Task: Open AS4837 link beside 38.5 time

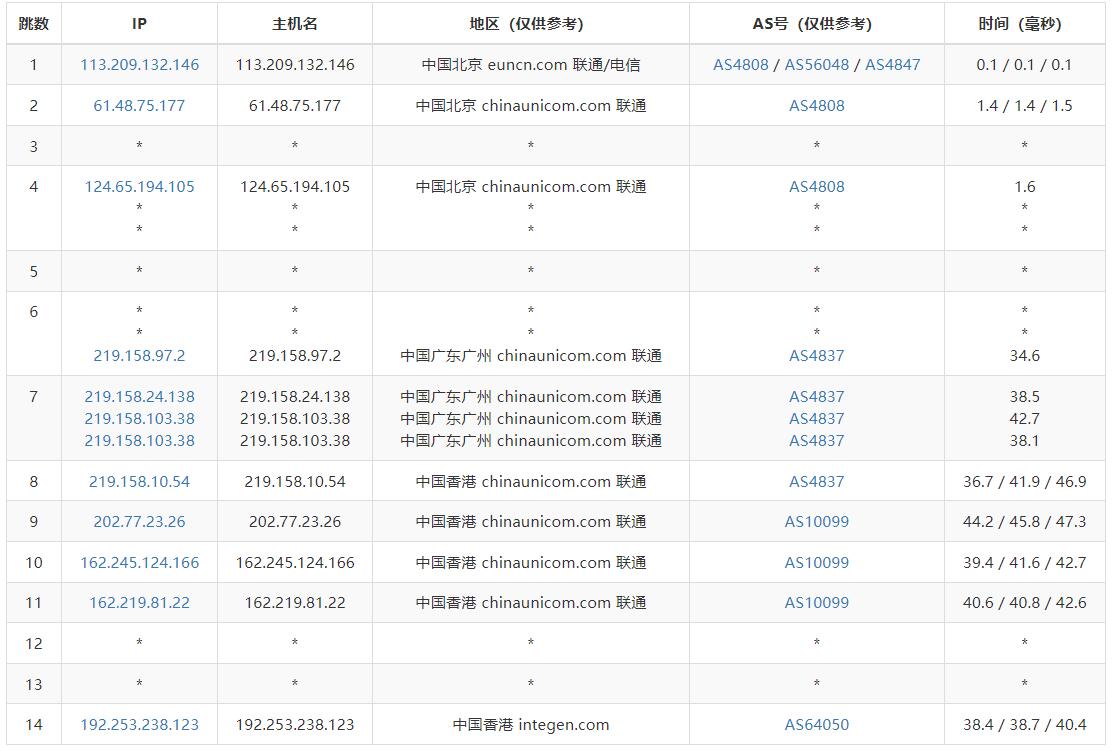Action: [817, 397]
